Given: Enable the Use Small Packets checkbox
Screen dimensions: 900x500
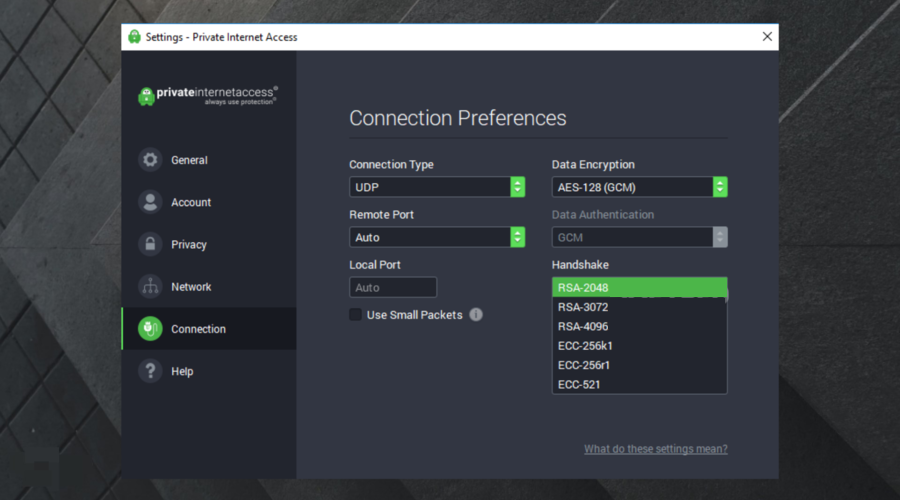Looking at the screenshot, I should point(355,315).
